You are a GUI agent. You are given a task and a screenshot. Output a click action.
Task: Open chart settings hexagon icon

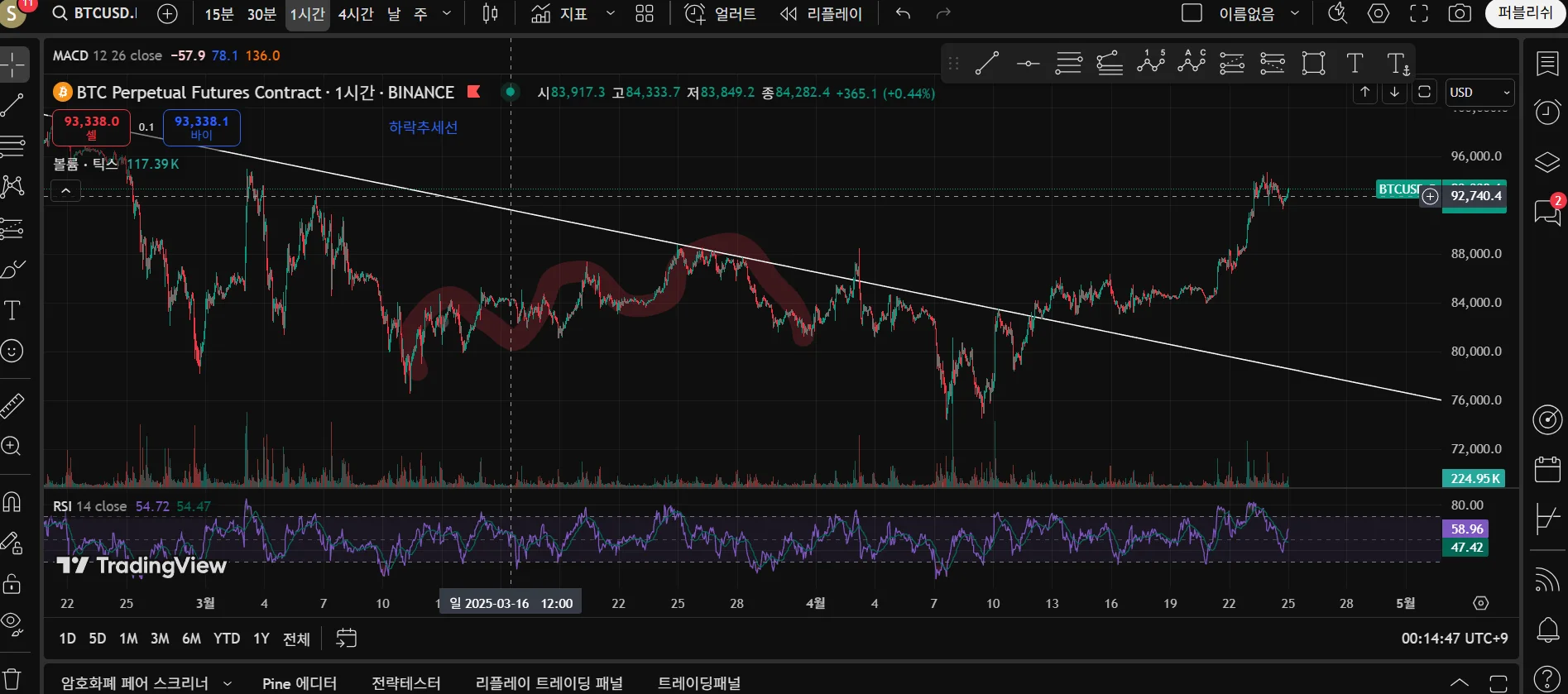[1379, 14]
